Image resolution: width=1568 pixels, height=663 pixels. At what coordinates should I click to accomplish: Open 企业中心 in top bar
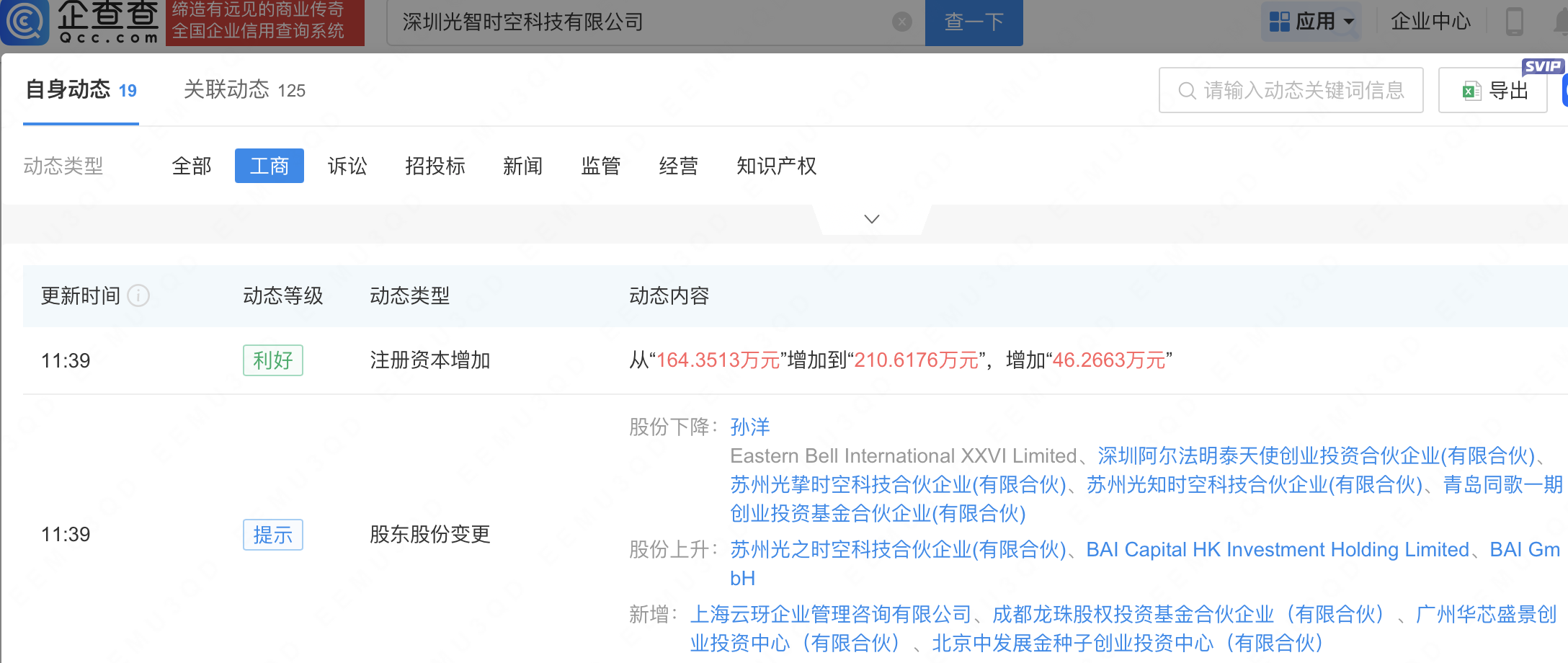(x=1430, y=22)
